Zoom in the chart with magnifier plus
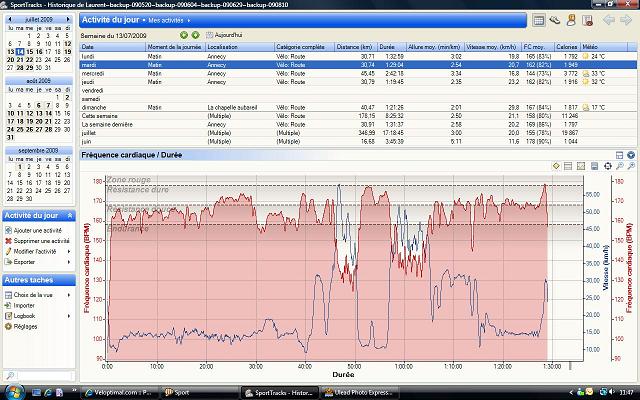 pos(631,166)
